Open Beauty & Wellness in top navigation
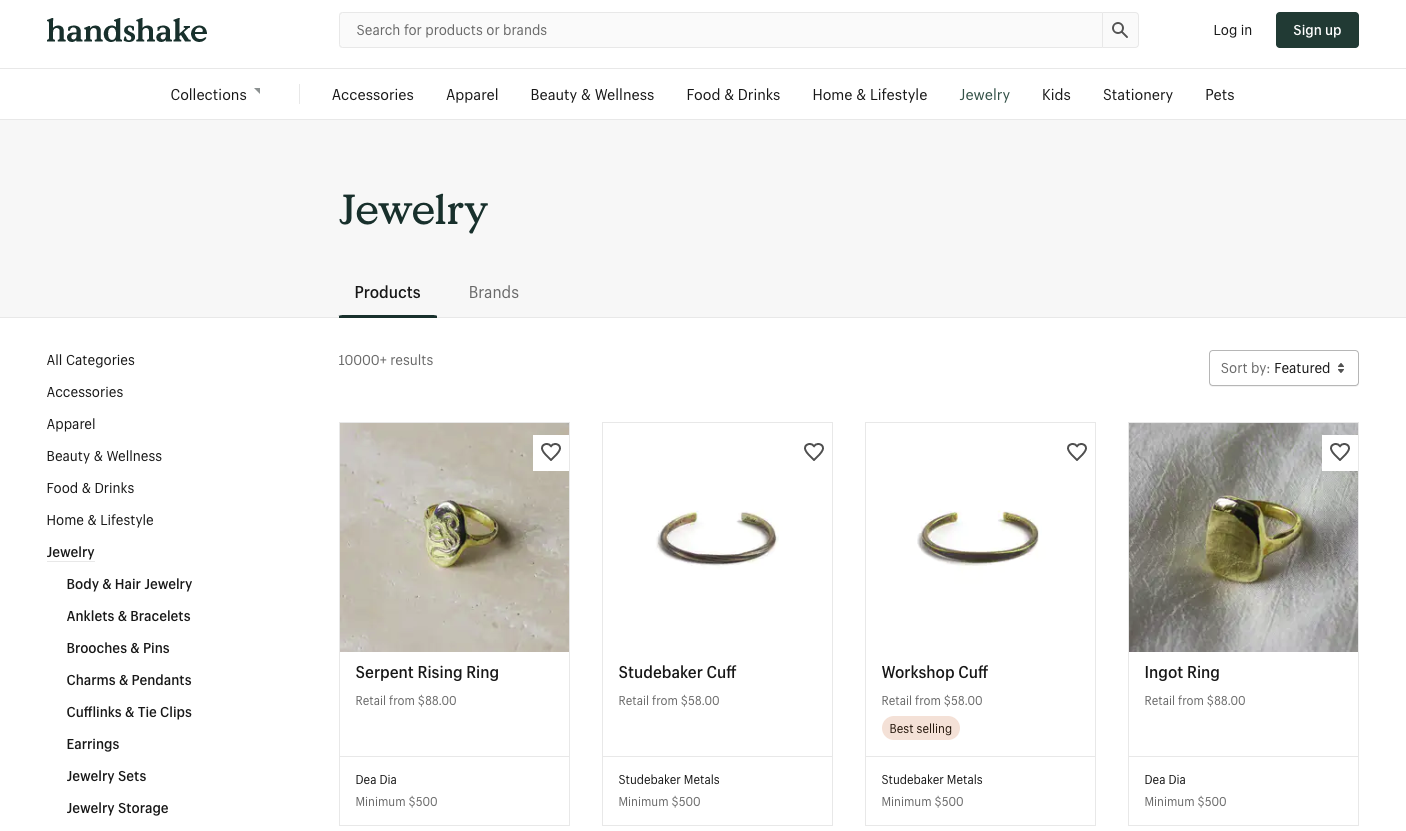This screenshot has width=1406, height=831. (592, 94)
